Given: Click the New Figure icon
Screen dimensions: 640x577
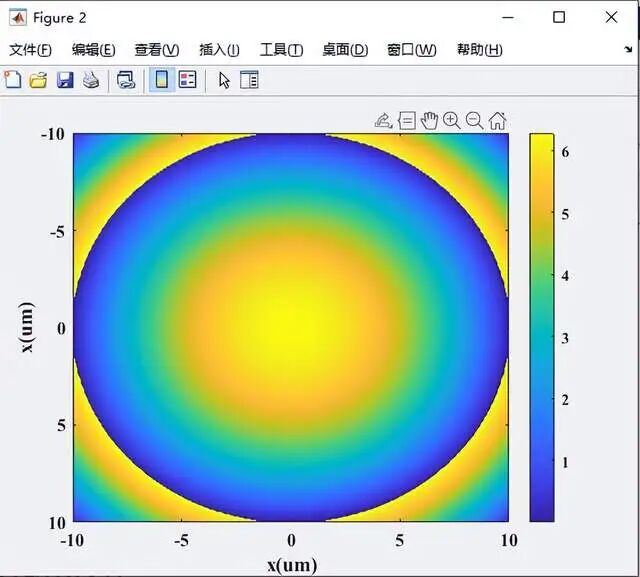Looking at the screenshot, I should 13,80.
